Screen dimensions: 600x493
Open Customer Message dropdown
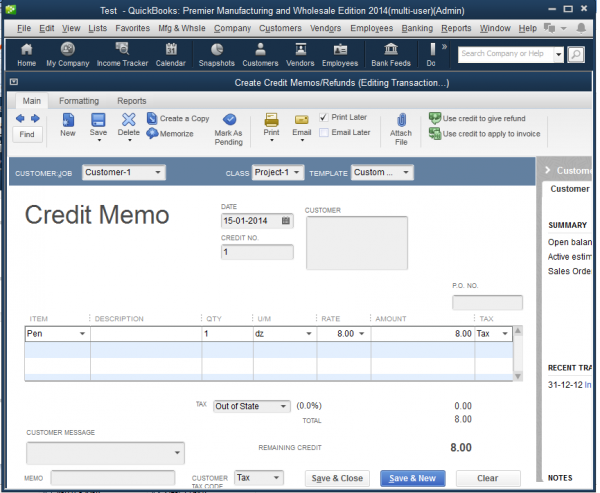177,452
